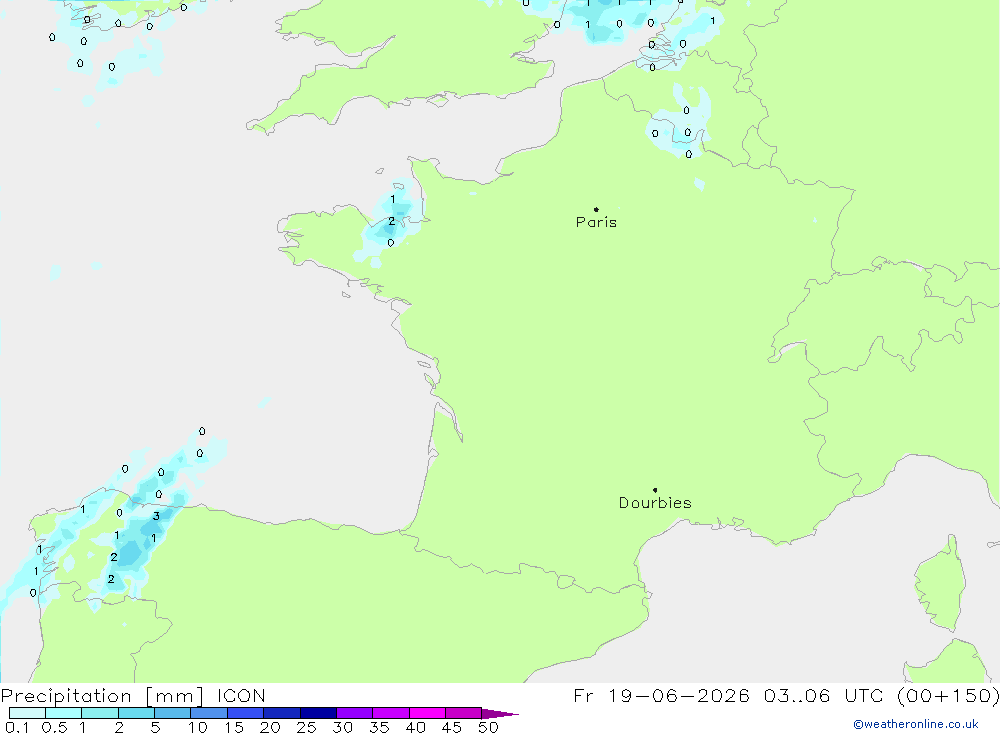The height and width of the screenshot is (733, 1000).
Task: Pick the 1–2 mm legend swatch
Action: click(x=100, y=713)
